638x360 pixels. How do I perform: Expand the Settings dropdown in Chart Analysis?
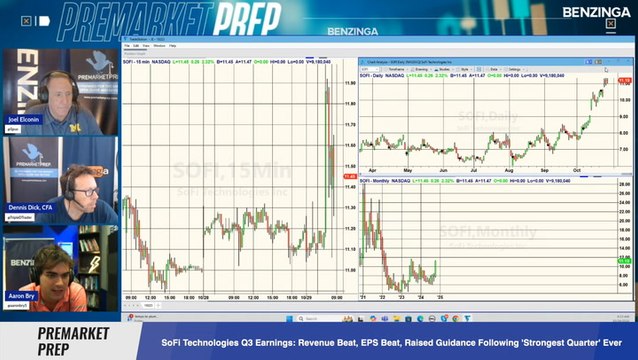(515, 69)
